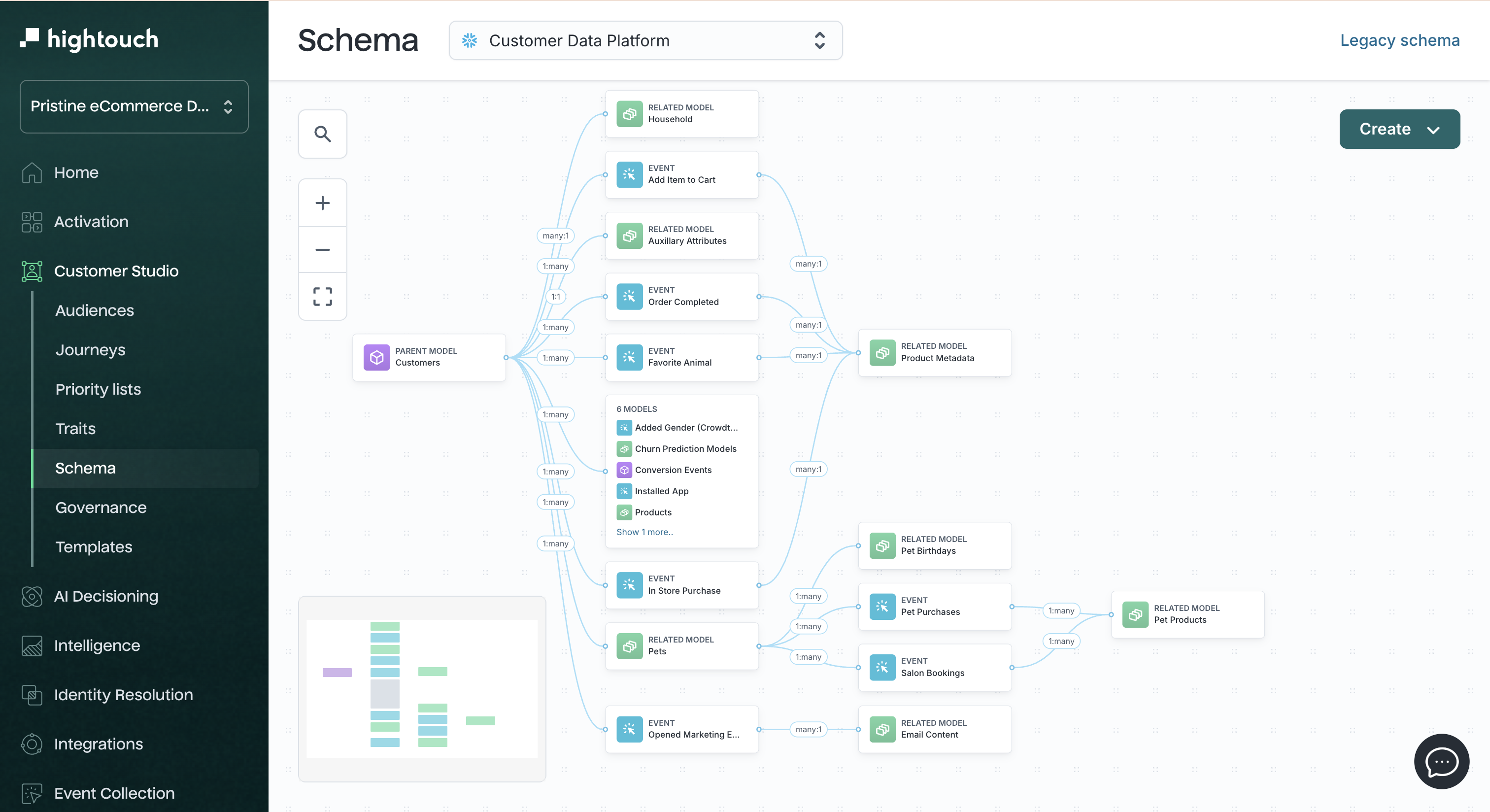Viewport: 1490px width, 812px height.
Task: Click the AI Decisioning sidebar icon
Action: click(32, 596)
